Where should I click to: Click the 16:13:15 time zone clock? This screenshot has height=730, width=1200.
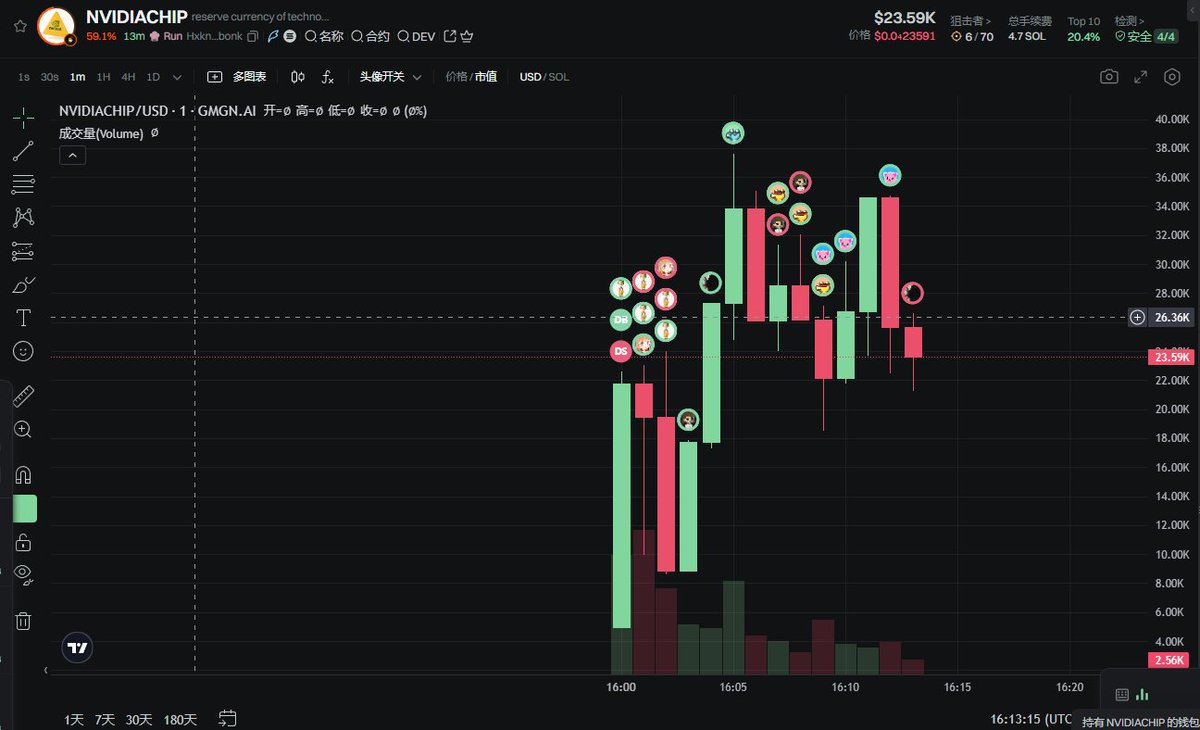(x=1031, y=719)
